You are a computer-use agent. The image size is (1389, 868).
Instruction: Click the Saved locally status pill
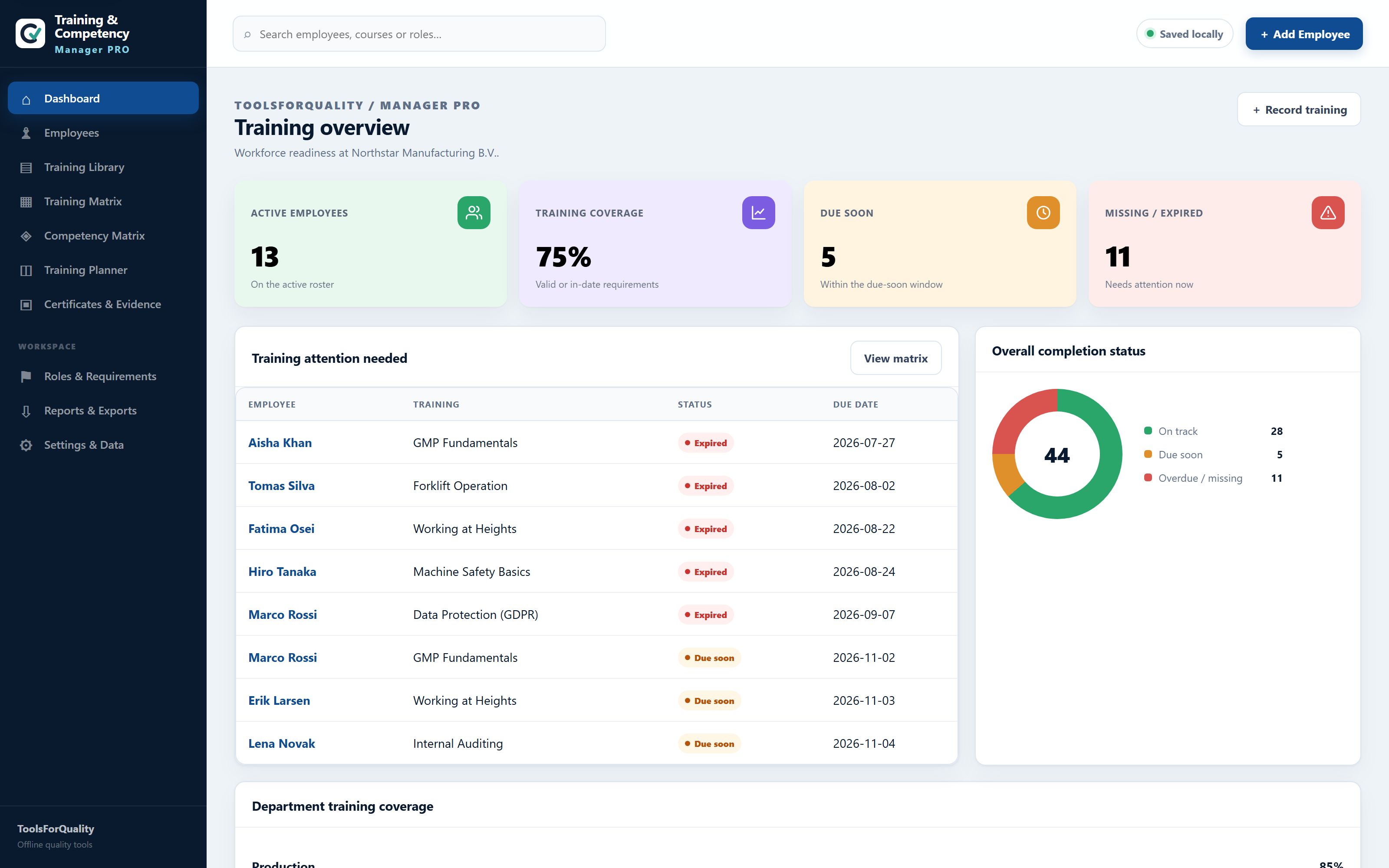coord(1184,34)
